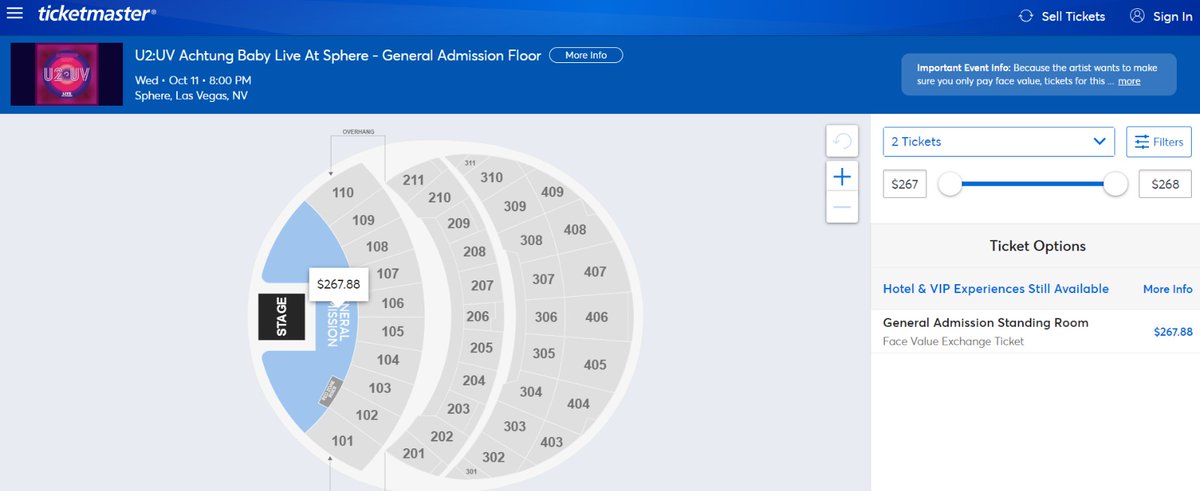
Task: Select section 407 on the map
Action: coord(595,272)
